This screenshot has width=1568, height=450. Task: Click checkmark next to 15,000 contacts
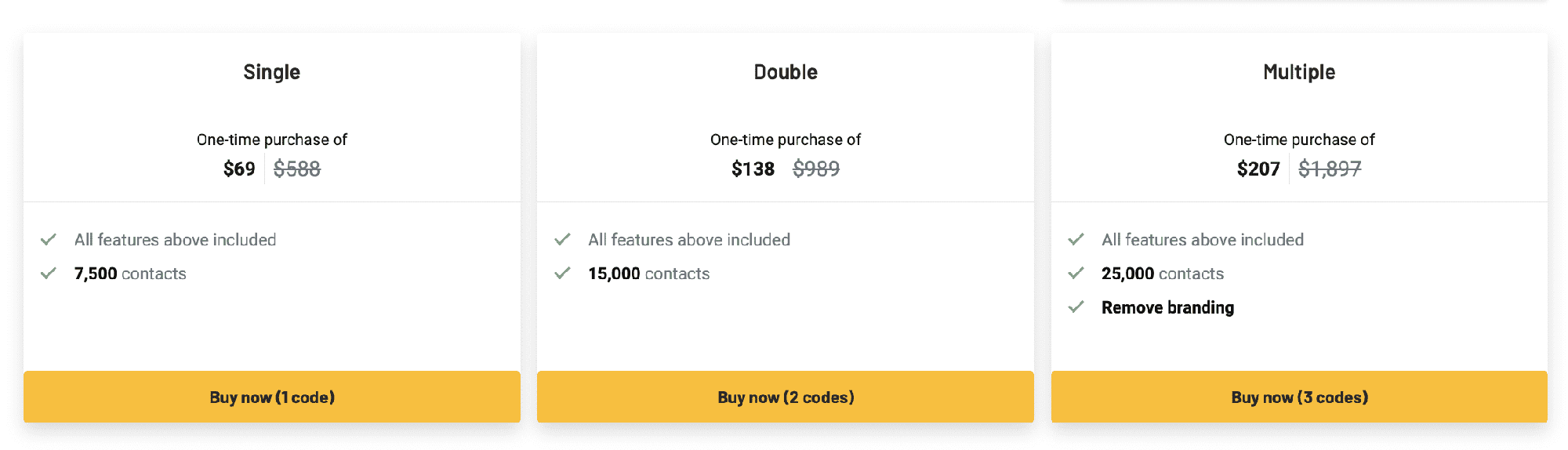click(562, 274)
